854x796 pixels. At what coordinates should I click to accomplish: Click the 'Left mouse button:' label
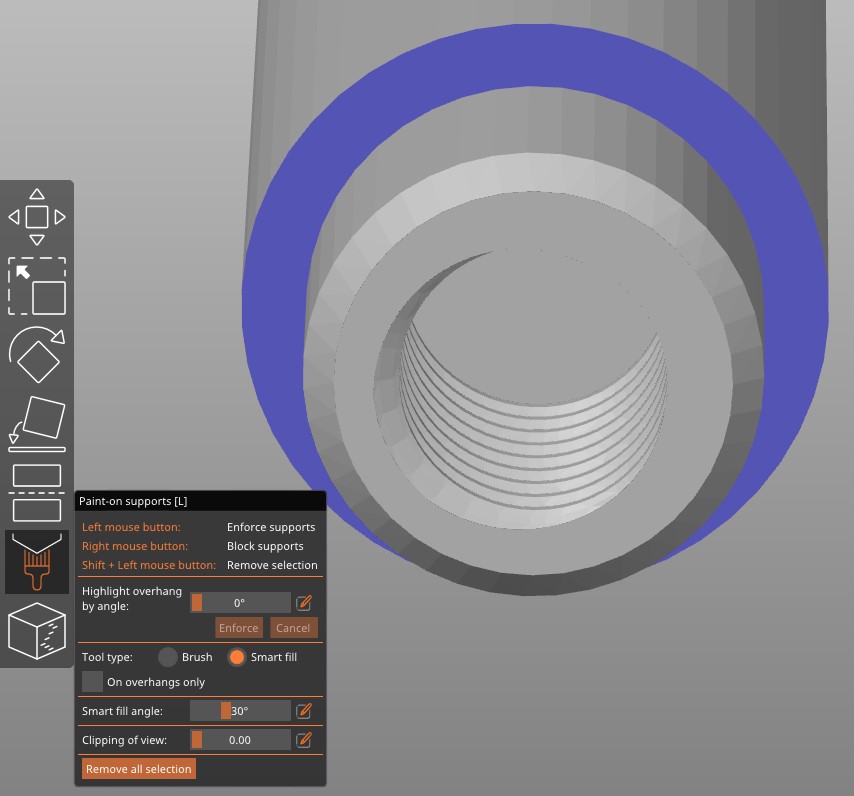[131, 527]
